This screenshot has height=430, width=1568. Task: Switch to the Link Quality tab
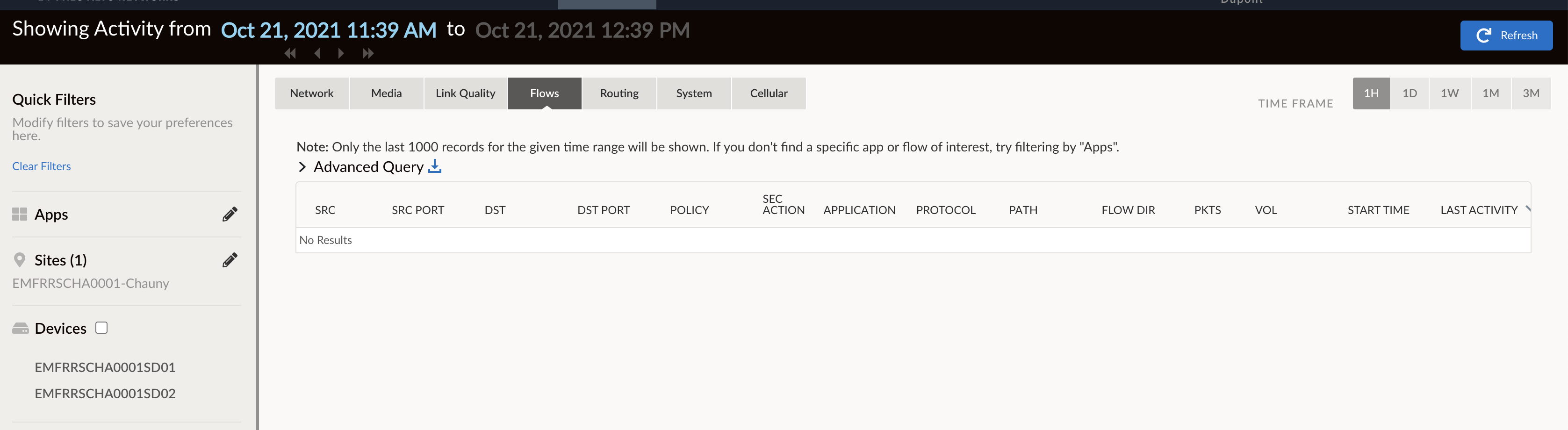click(x=465, y=93)
